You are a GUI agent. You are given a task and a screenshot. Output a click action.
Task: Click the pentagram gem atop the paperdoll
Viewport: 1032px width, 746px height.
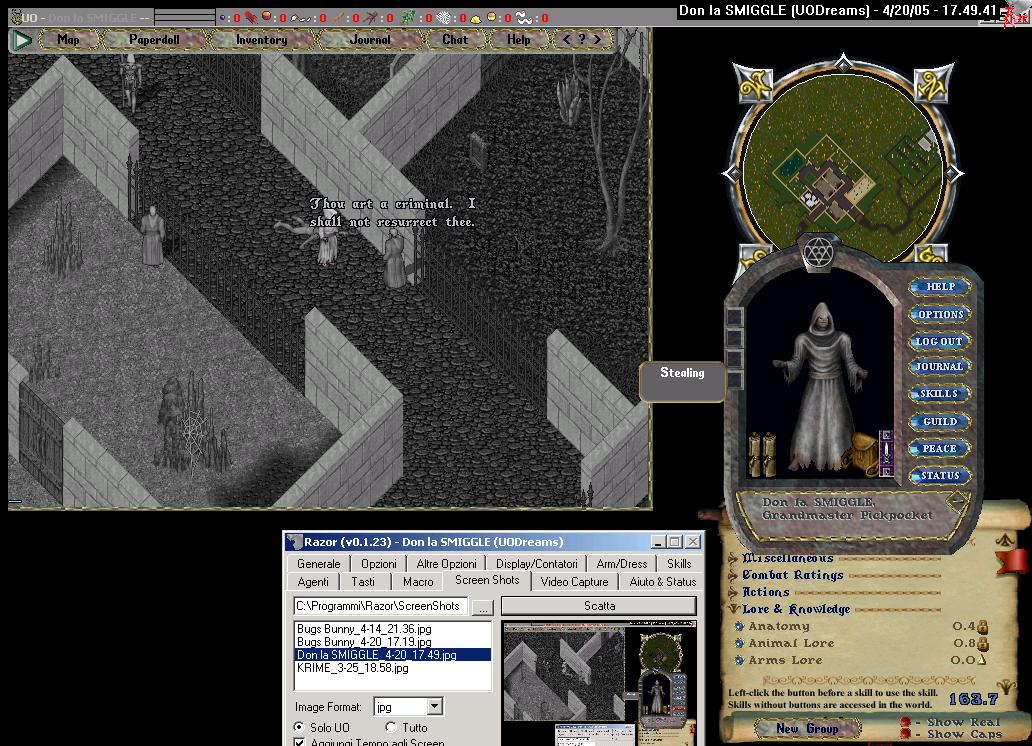[818, 252]
